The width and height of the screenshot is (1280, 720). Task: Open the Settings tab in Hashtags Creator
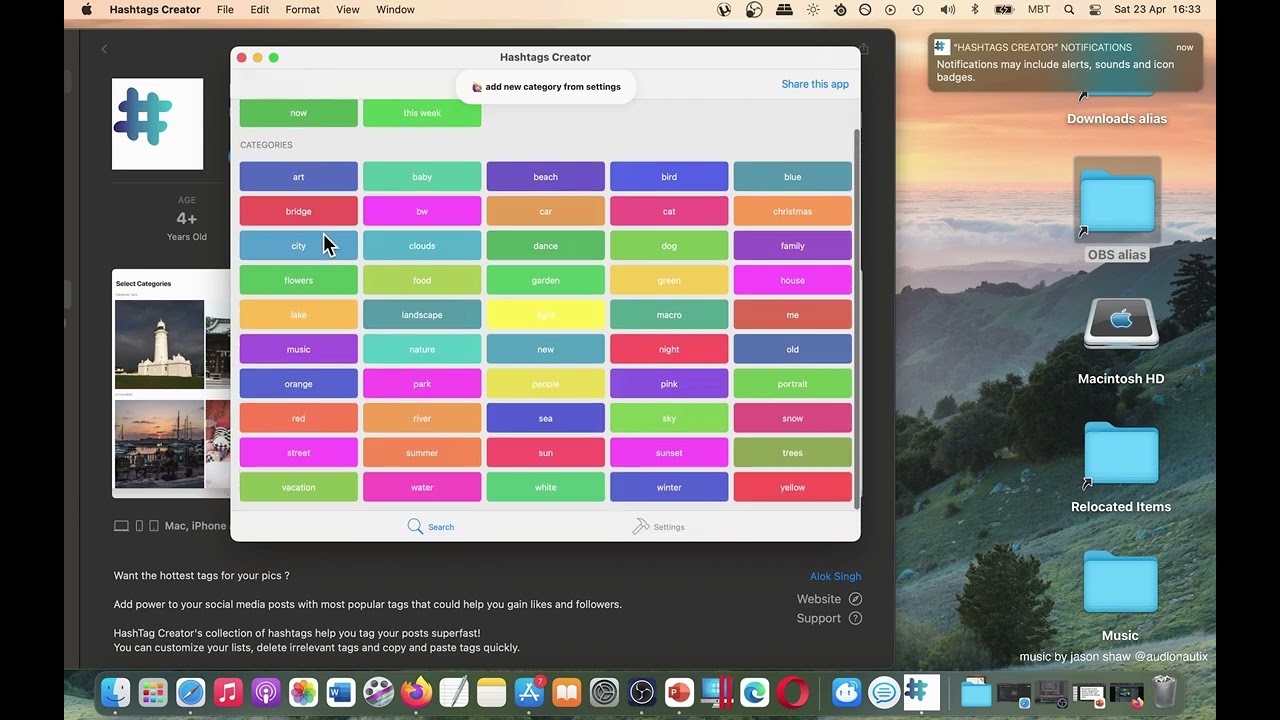[658, 527]
